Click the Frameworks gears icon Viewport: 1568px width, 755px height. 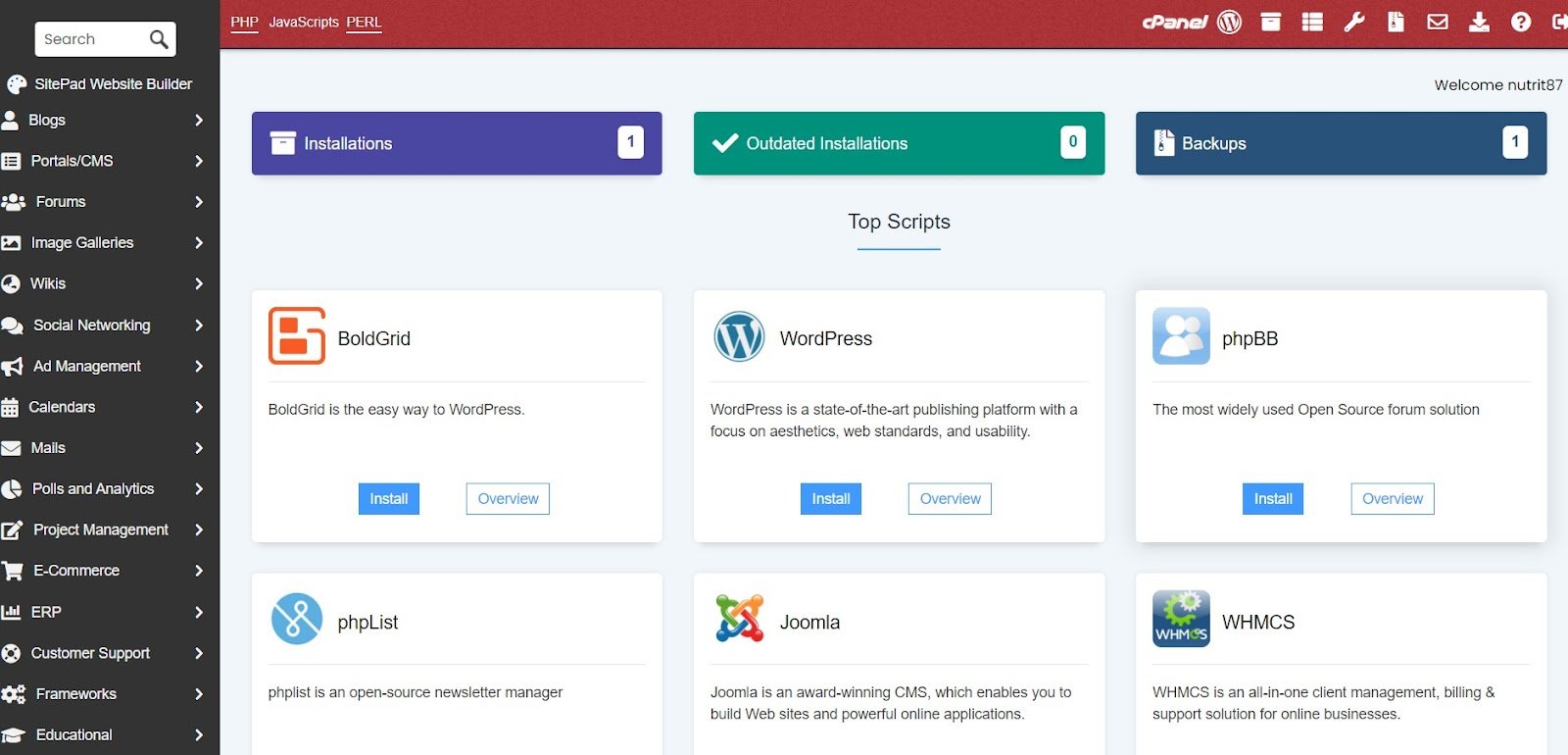(x=14, y=694)
